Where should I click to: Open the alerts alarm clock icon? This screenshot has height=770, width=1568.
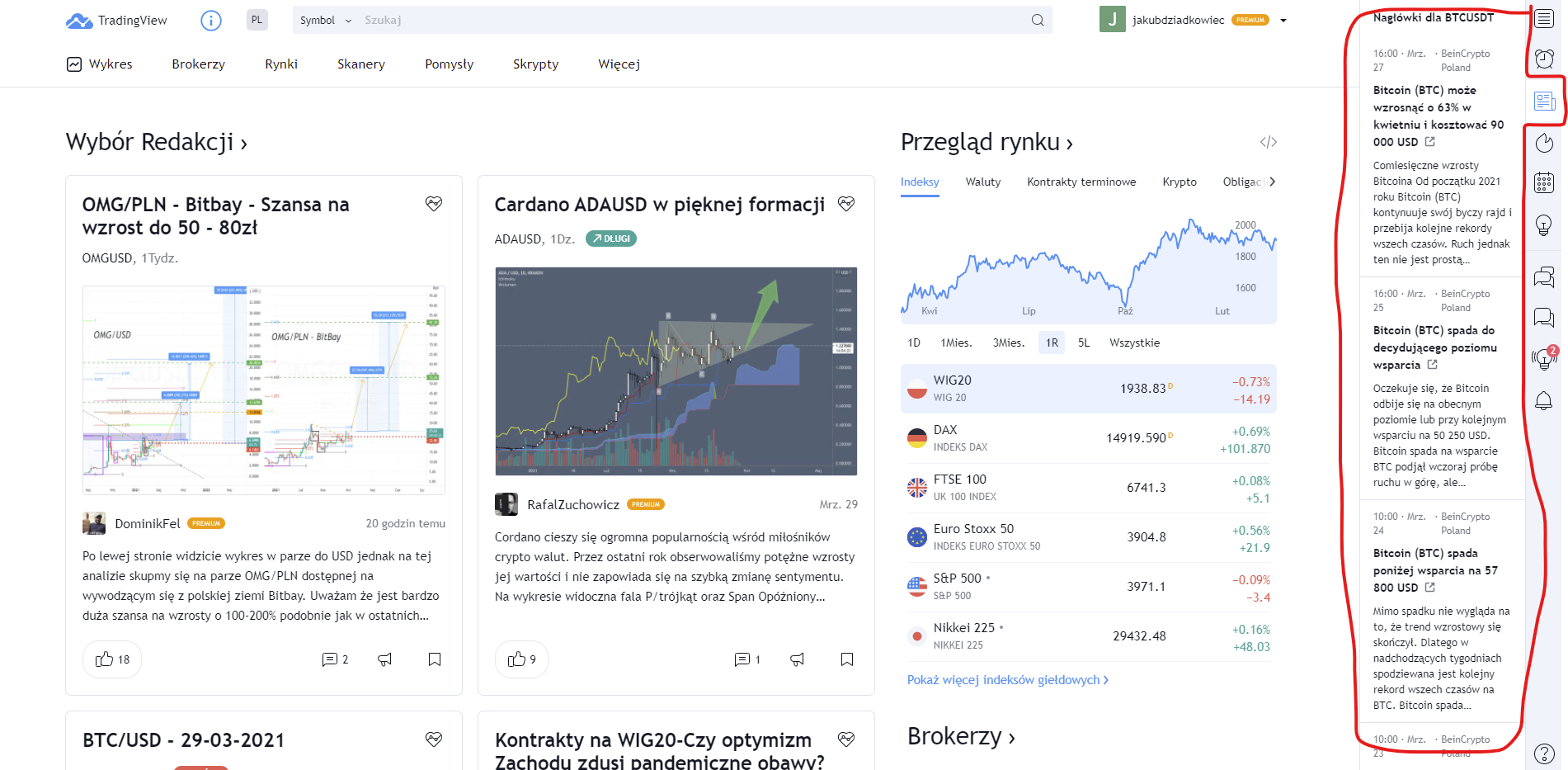coord(1544,59)
